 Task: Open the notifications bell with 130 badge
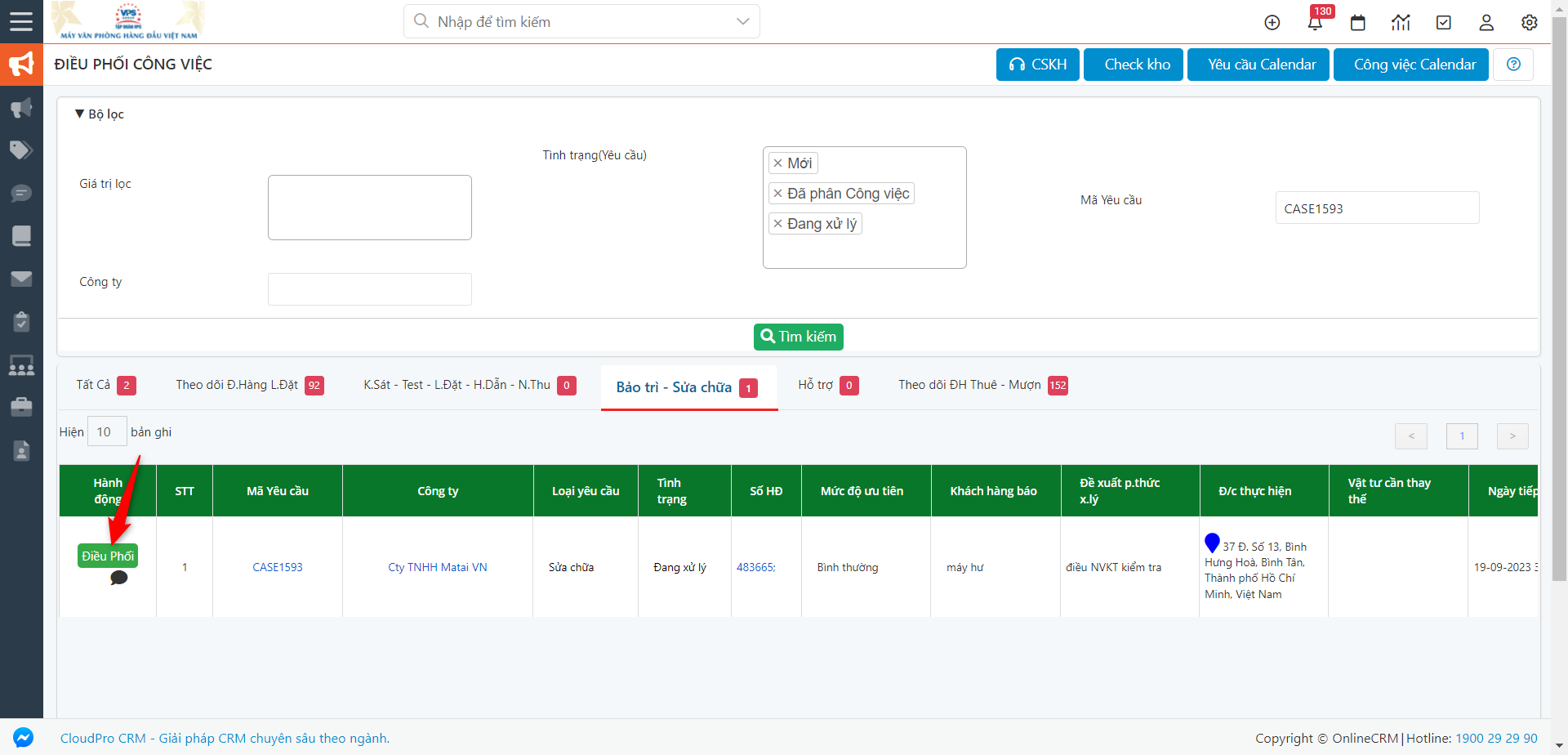click(1315, 22)
